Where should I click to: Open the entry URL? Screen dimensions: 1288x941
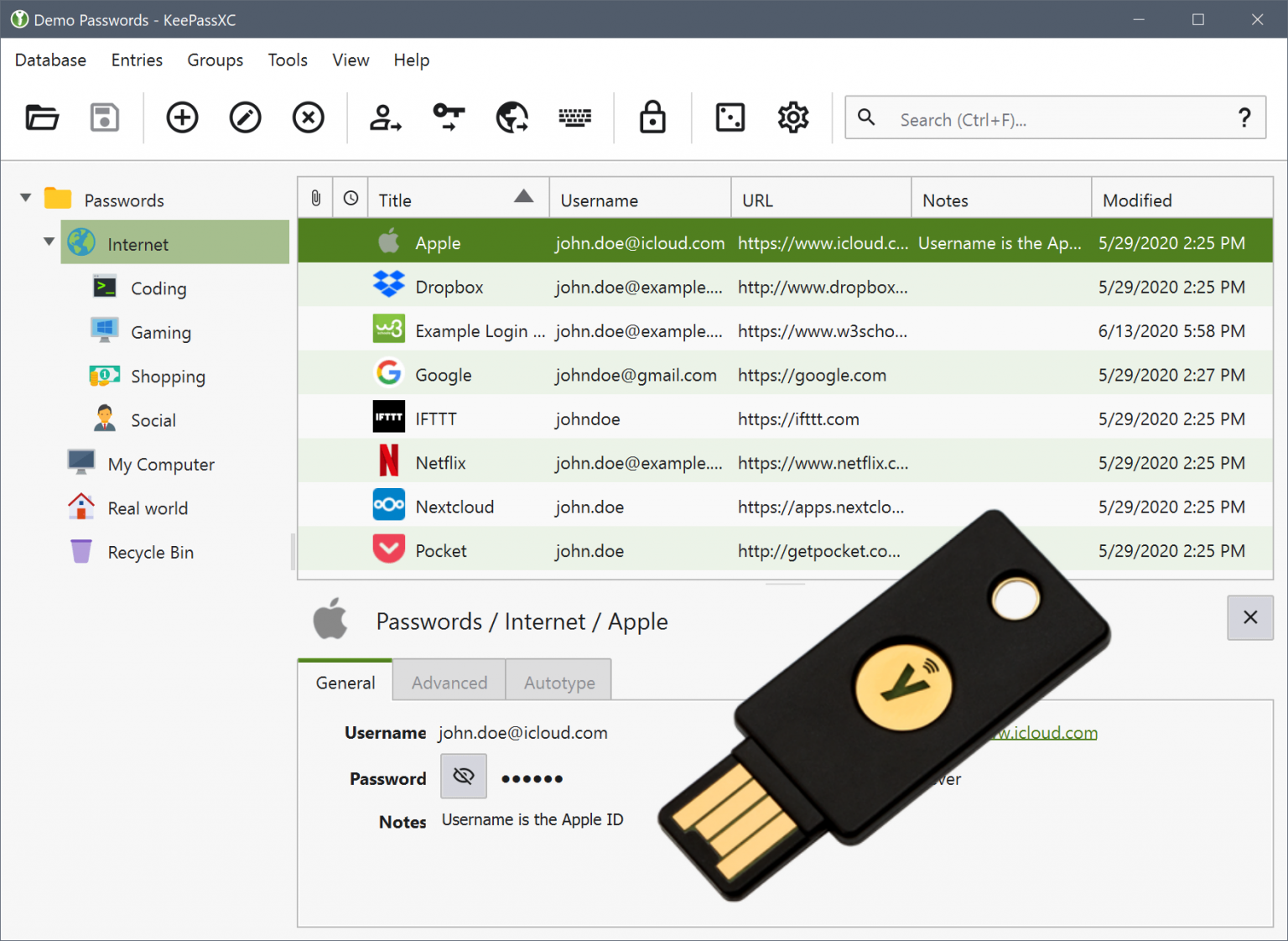(512, 117)
